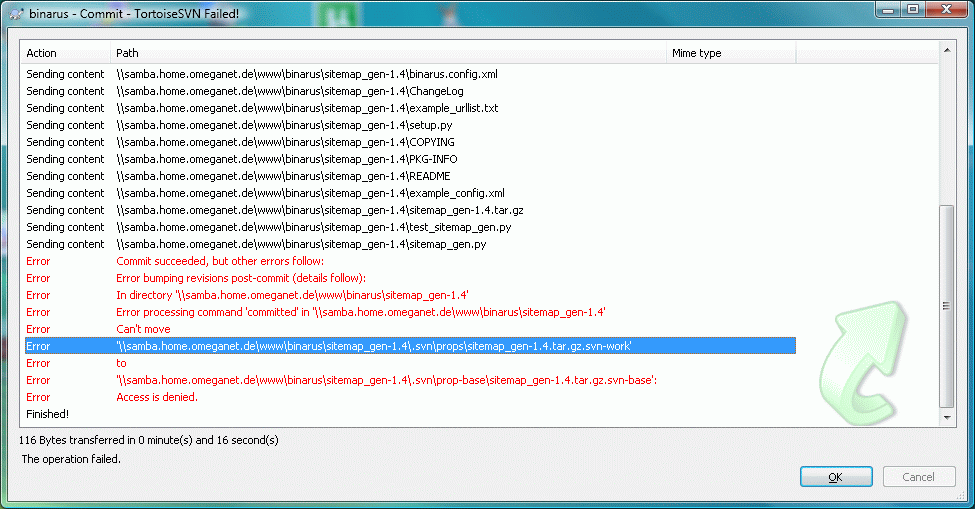Screen dimensions: 975x509
Task: Click the resize grip in window corner
Action: (x=963, y=495)
